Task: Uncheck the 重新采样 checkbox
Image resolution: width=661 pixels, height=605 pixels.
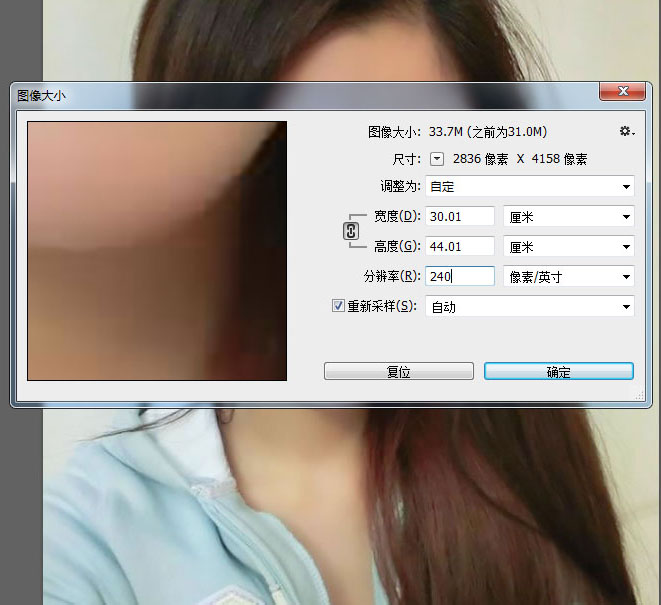Action: click(338, 305)
